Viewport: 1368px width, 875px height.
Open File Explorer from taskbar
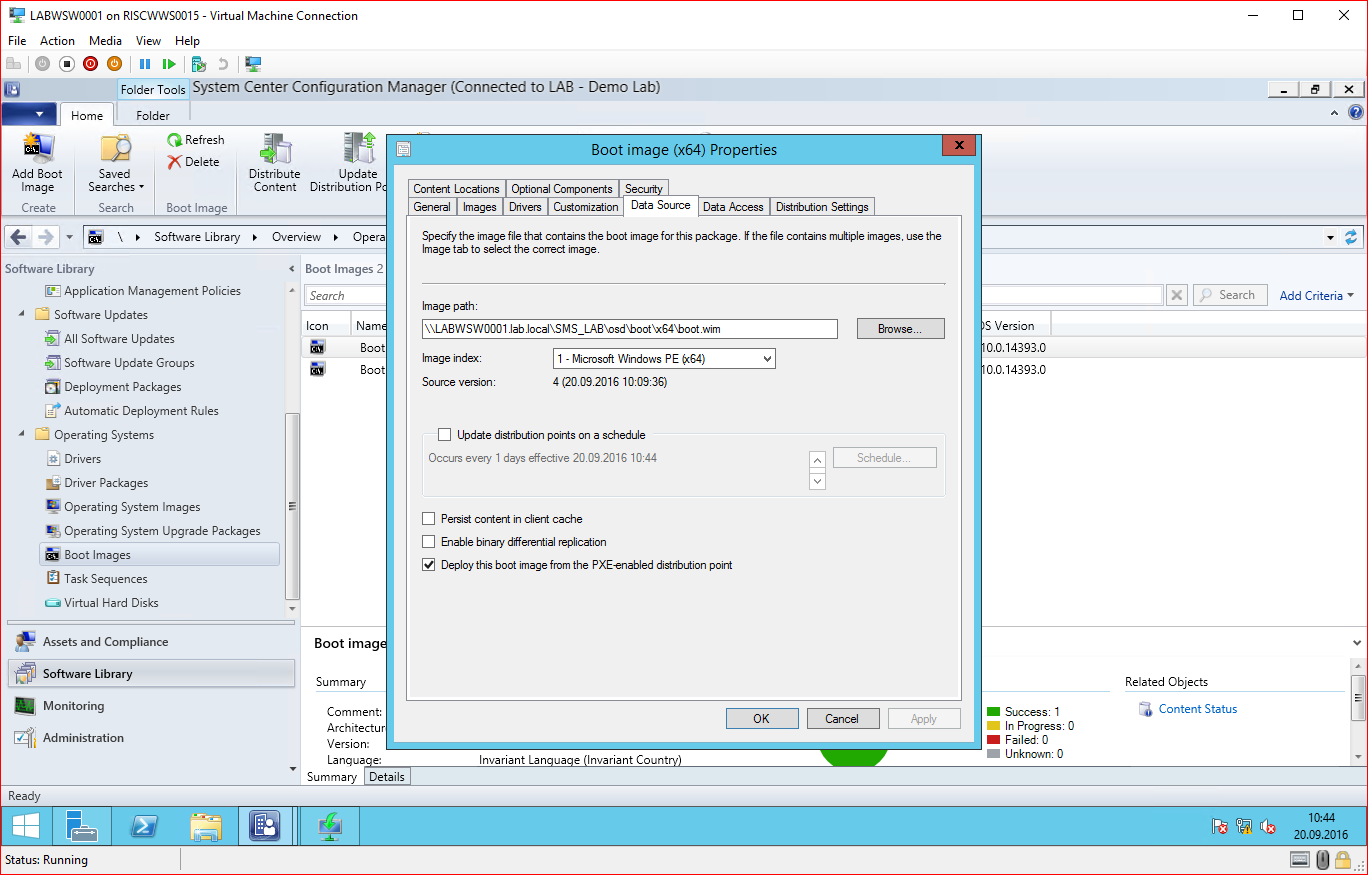point(205,826)
